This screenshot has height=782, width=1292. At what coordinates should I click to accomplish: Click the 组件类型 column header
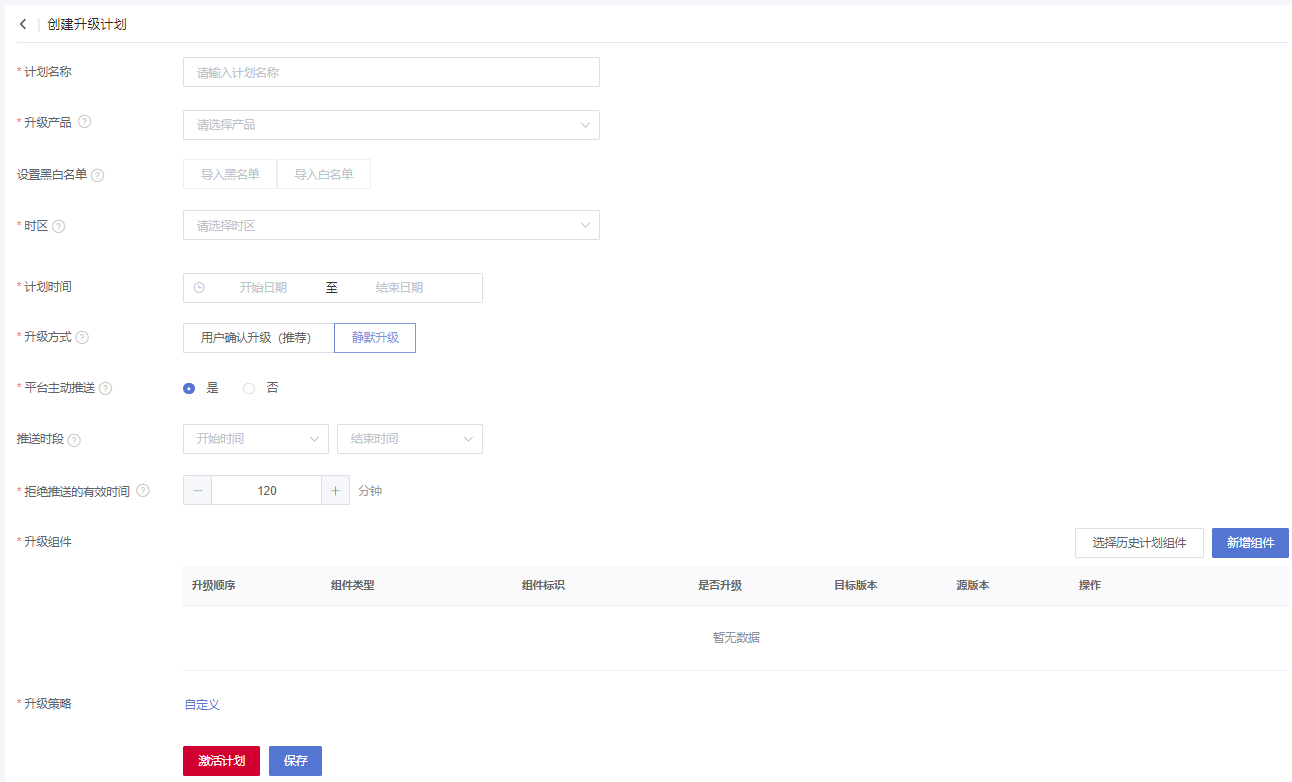click(x=352, y=585)
